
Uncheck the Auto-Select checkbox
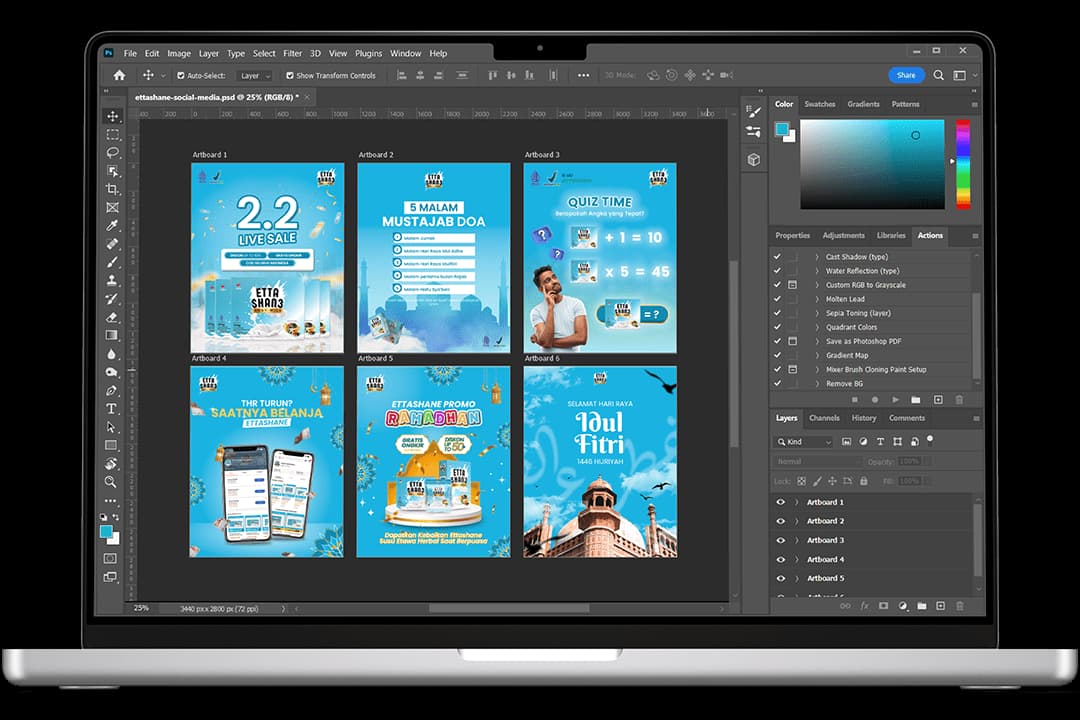pyautogui.click(x=181, y=76)
